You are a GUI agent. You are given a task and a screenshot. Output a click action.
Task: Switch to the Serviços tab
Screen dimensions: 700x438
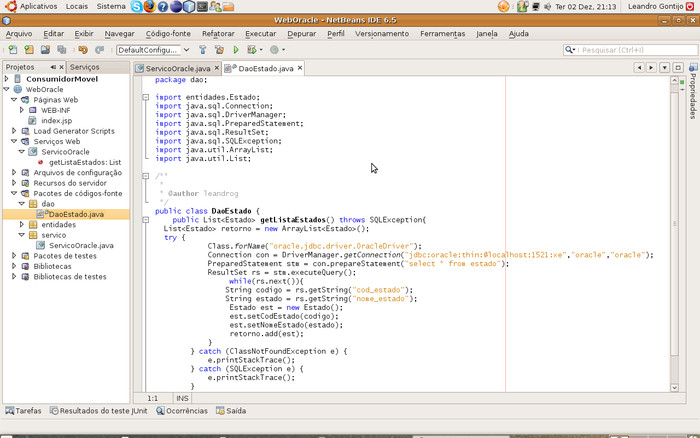coord(84,67)
